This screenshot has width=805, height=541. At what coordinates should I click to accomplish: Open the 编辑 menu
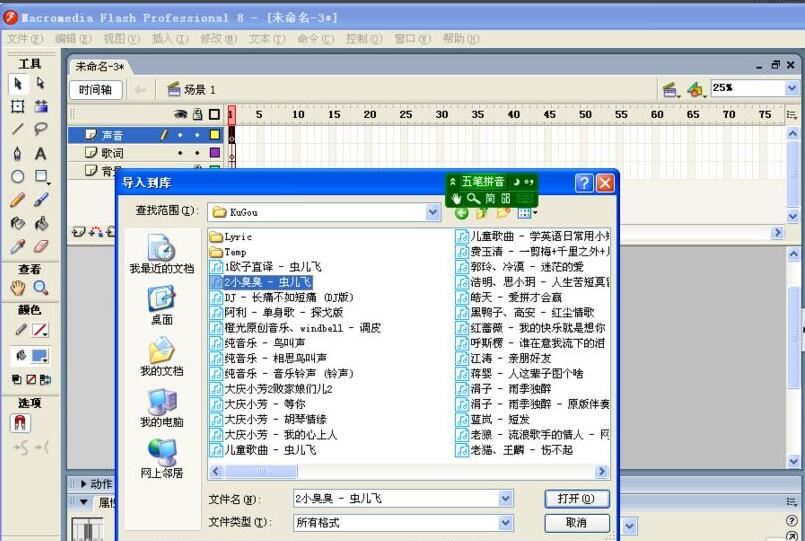[x=73, y=38]
